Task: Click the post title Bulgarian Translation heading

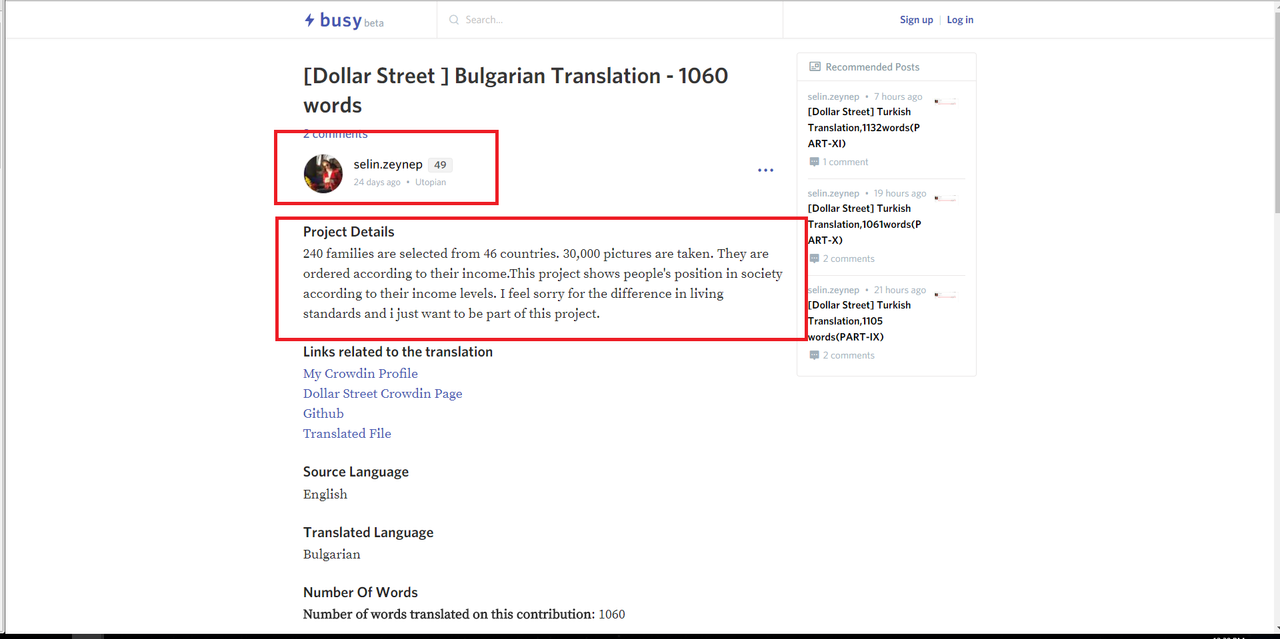Action: coord(516,90)
